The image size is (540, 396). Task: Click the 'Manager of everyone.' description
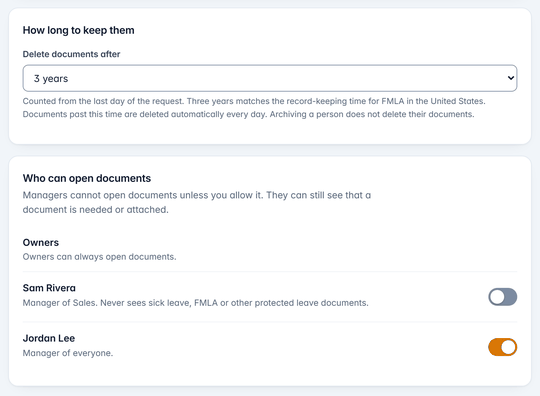68,353
